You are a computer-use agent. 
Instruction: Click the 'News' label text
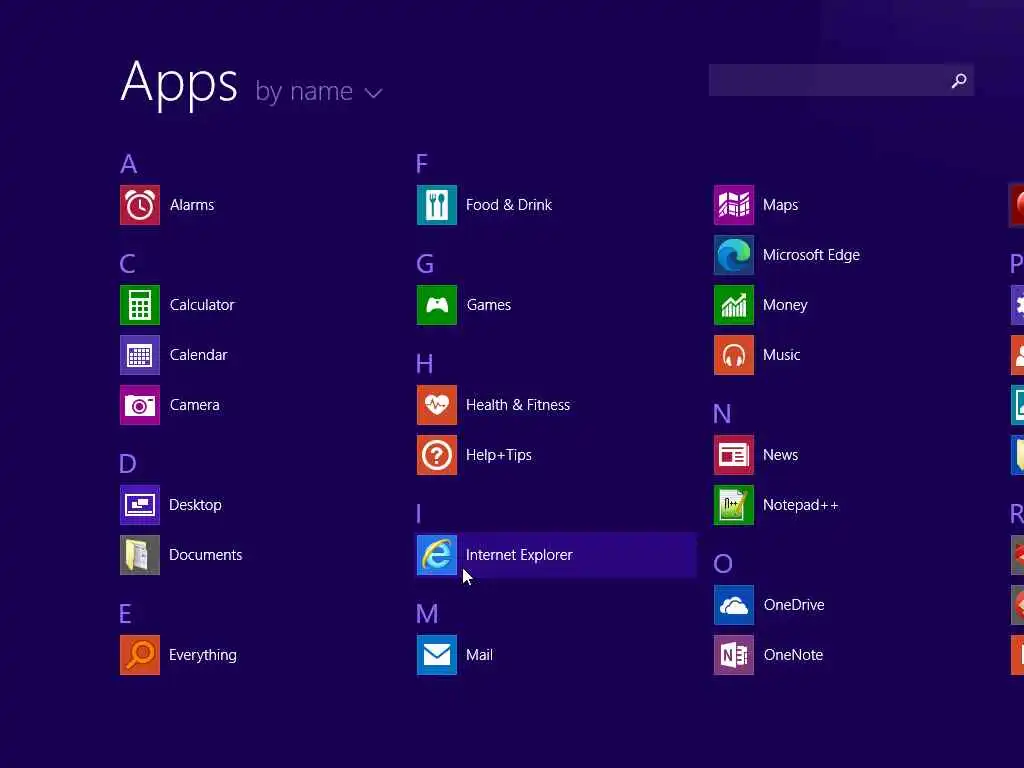(x=780, y=455)
